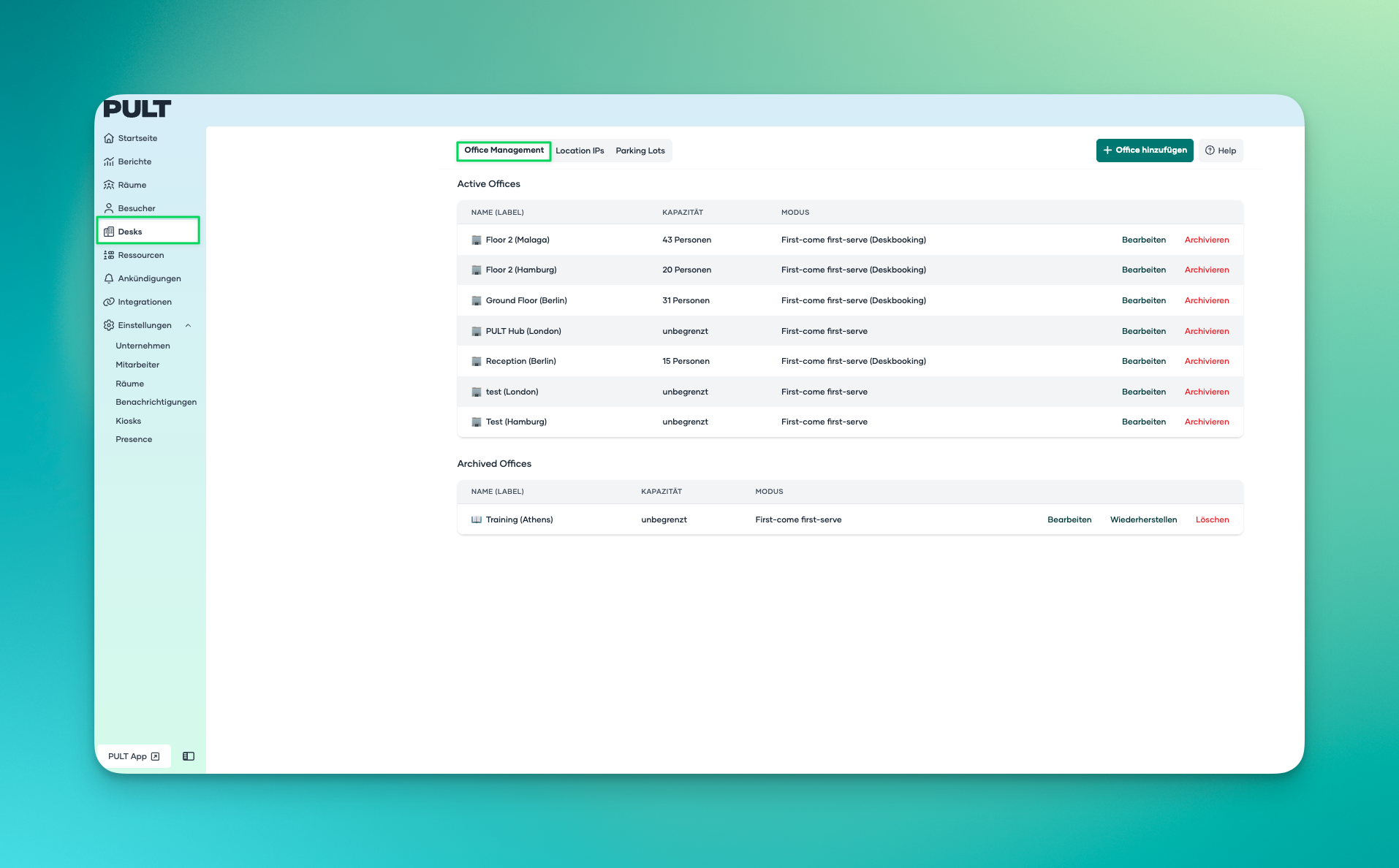Archive Reception (Berlin) office
The image size is (1399, 868).
(1207, 361)
